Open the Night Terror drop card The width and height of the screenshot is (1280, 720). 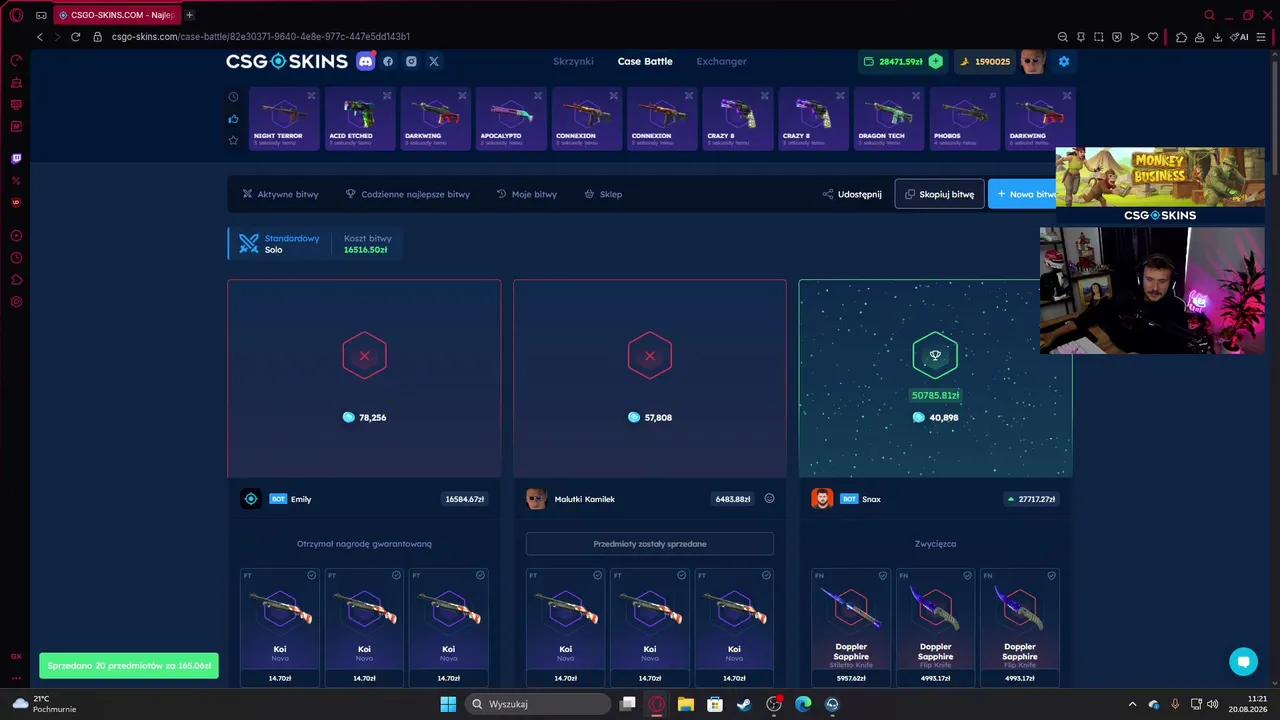tap(284, 119)
